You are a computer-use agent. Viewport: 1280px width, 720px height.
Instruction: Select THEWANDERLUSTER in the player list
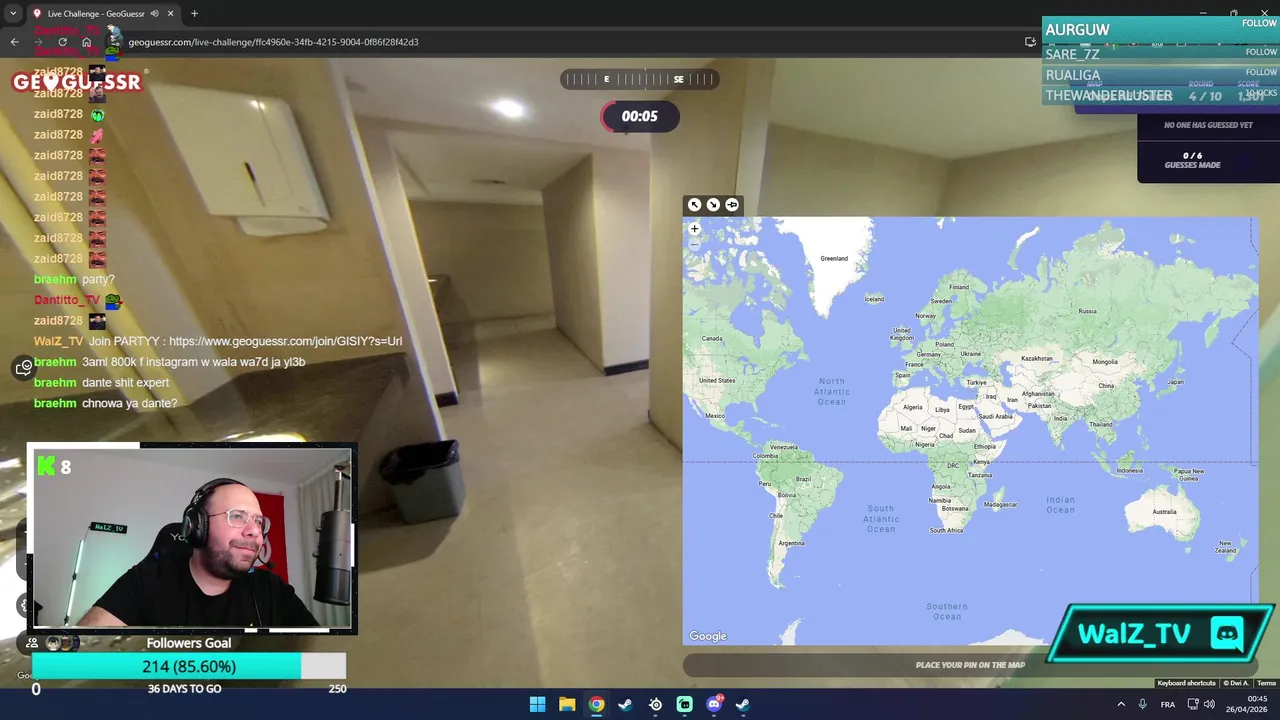point(1108,96)
